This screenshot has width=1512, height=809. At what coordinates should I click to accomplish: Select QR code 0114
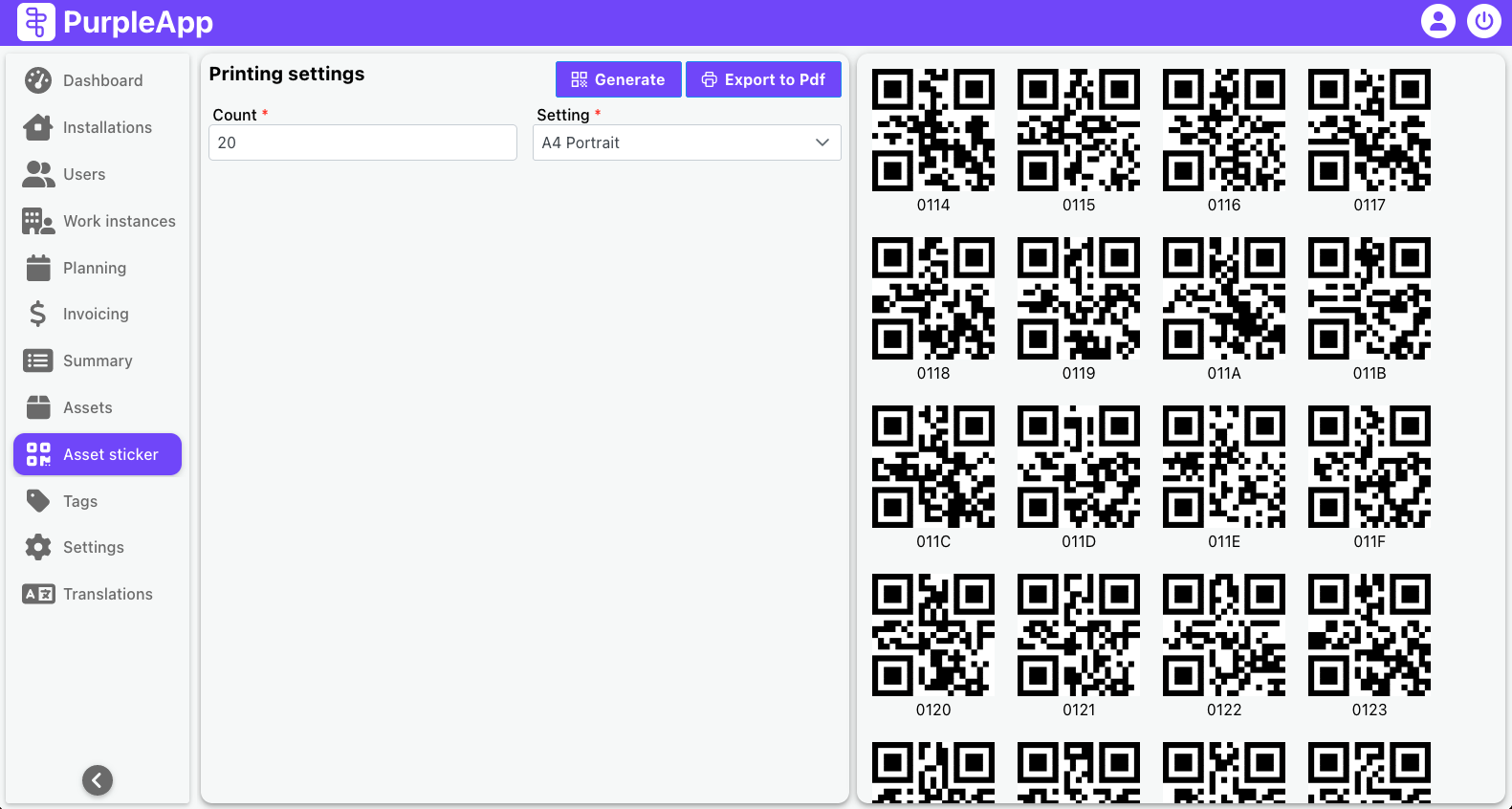[933, 130]
